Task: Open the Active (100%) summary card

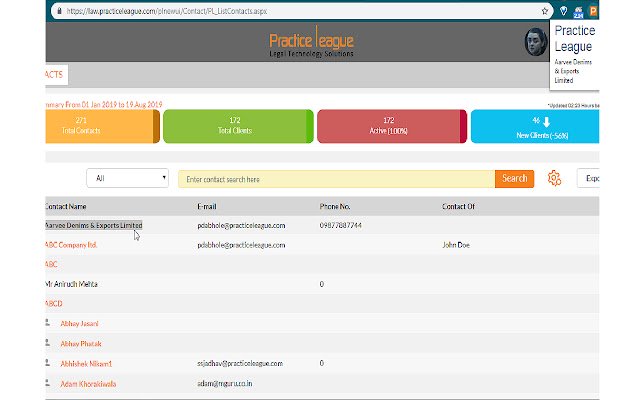Action: click(x=392, y=126)
